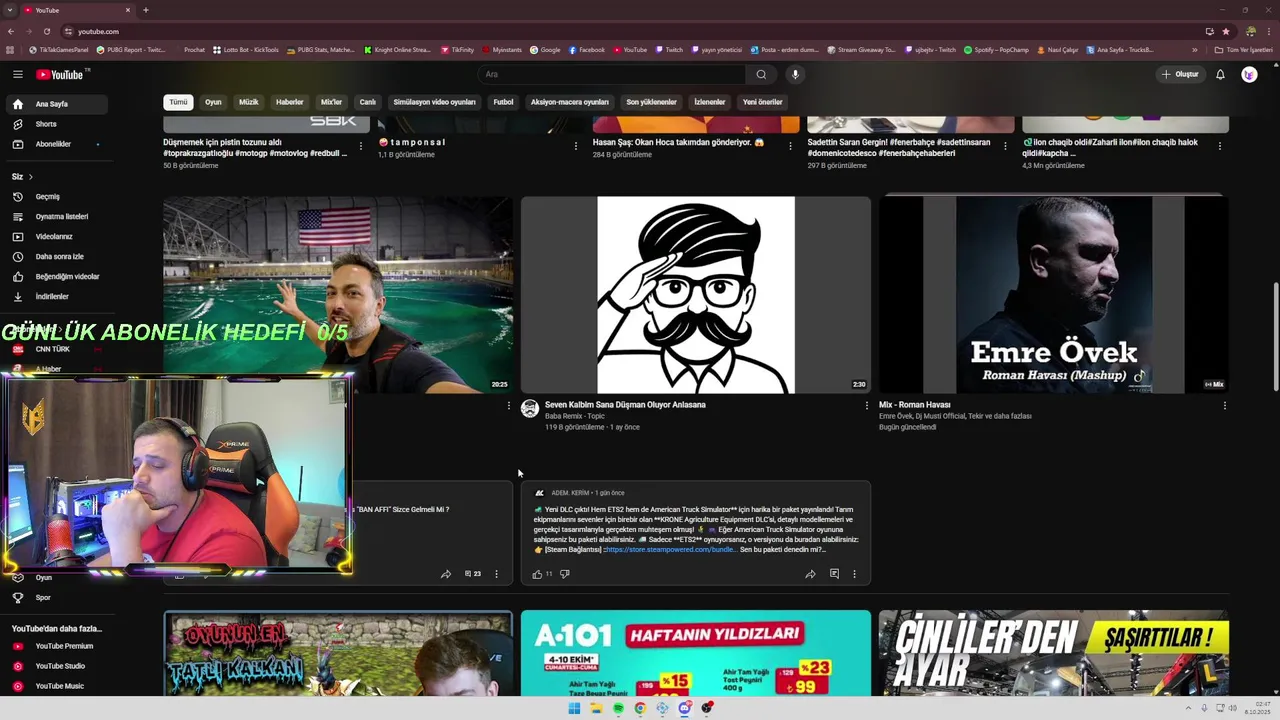Select the Mix'ler filter chip
Screen dimensions: 1280x720
tap(331, 102)
